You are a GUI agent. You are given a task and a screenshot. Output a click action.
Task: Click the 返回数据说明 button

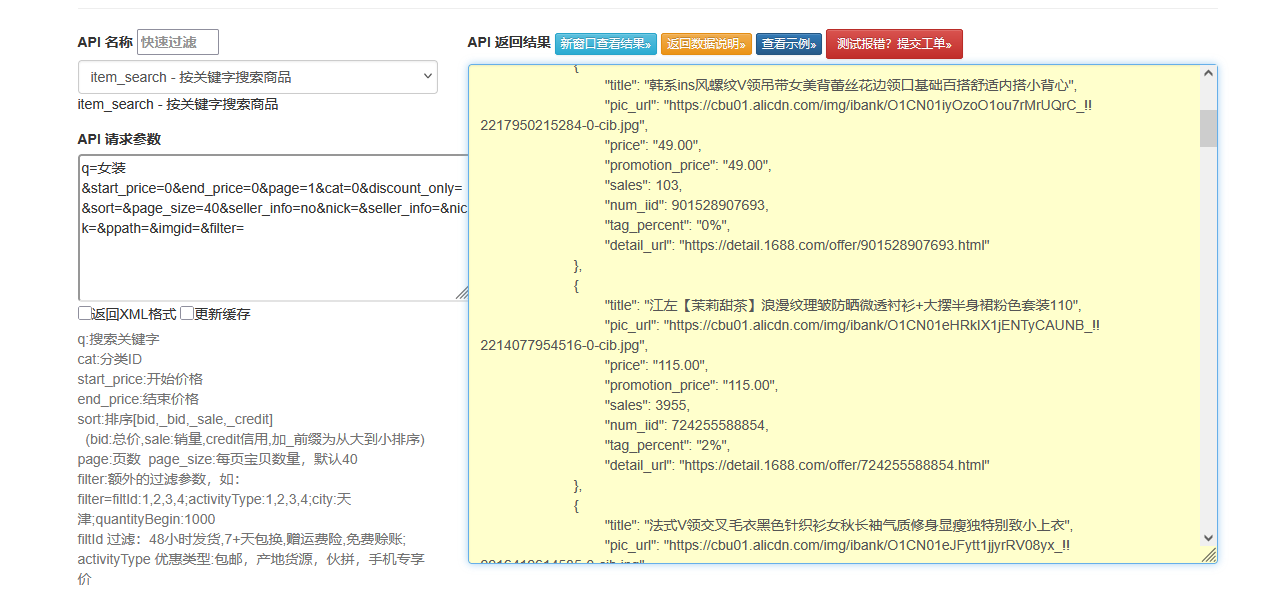706,44
